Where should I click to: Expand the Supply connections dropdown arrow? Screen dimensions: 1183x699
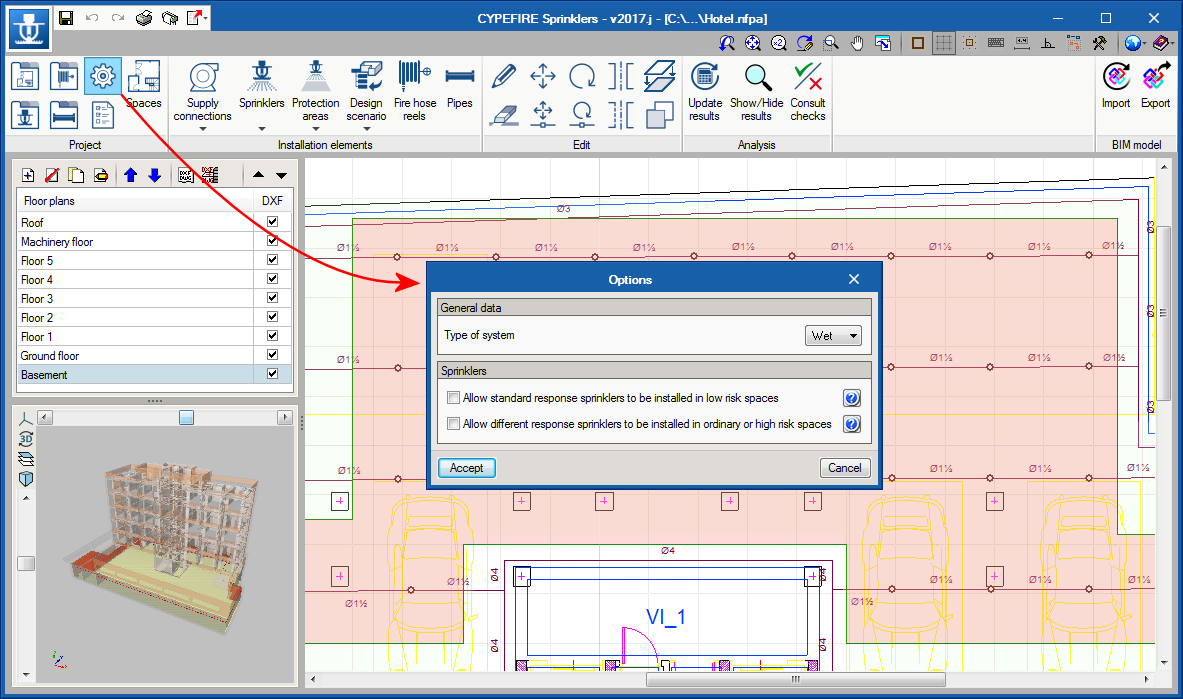point(202,128)
